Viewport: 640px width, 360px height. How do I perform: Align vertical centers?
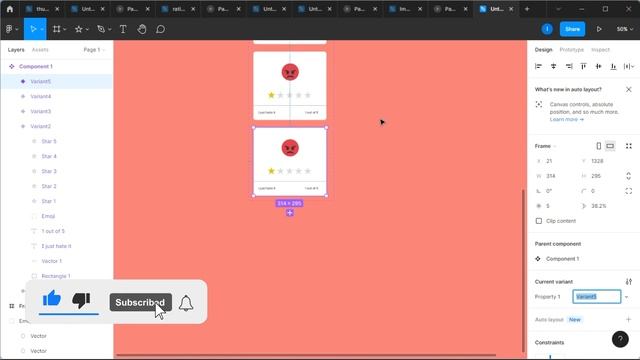tap(598, 66)
